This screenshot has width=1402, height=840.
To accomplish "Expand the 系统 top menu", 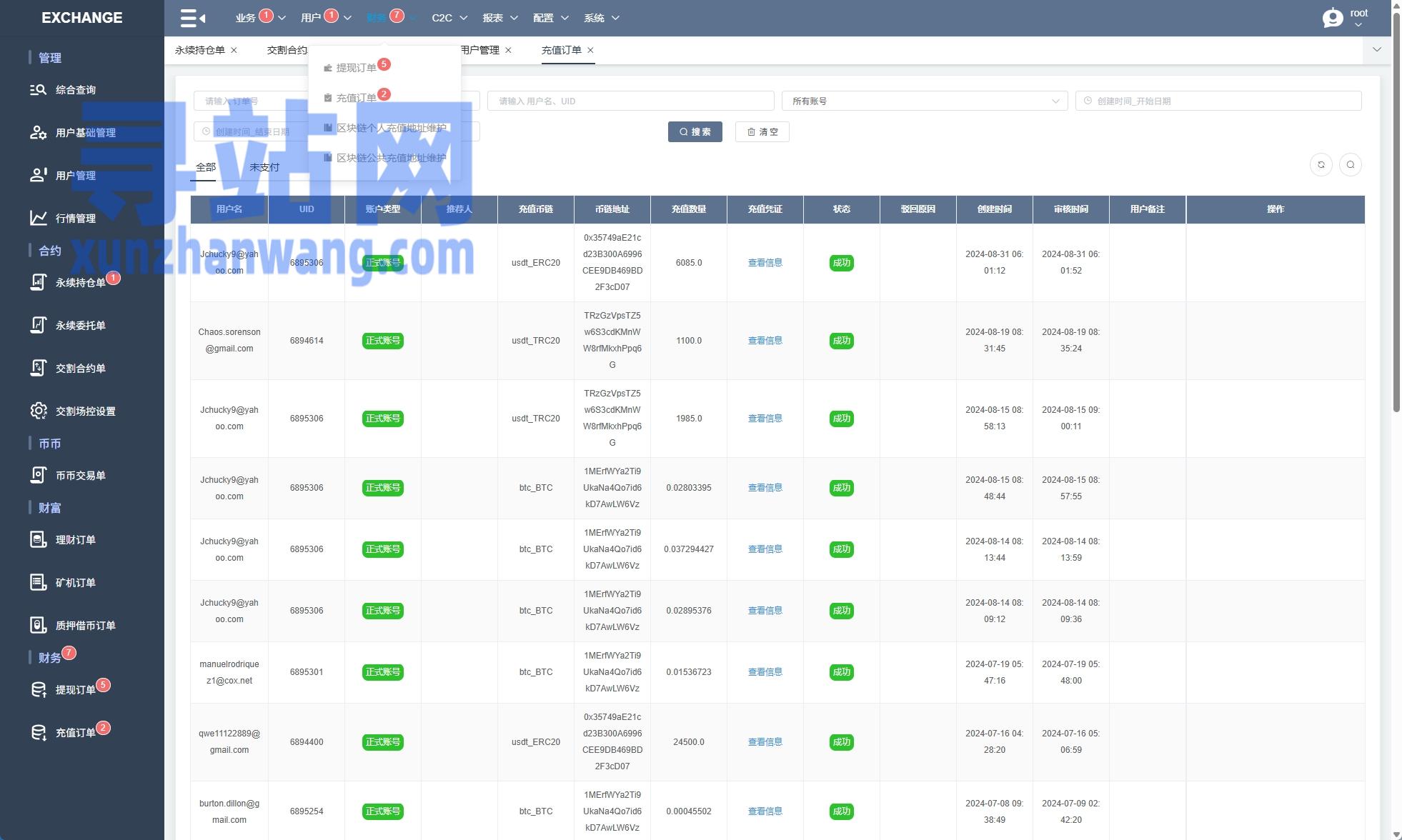I will (601, 18).
